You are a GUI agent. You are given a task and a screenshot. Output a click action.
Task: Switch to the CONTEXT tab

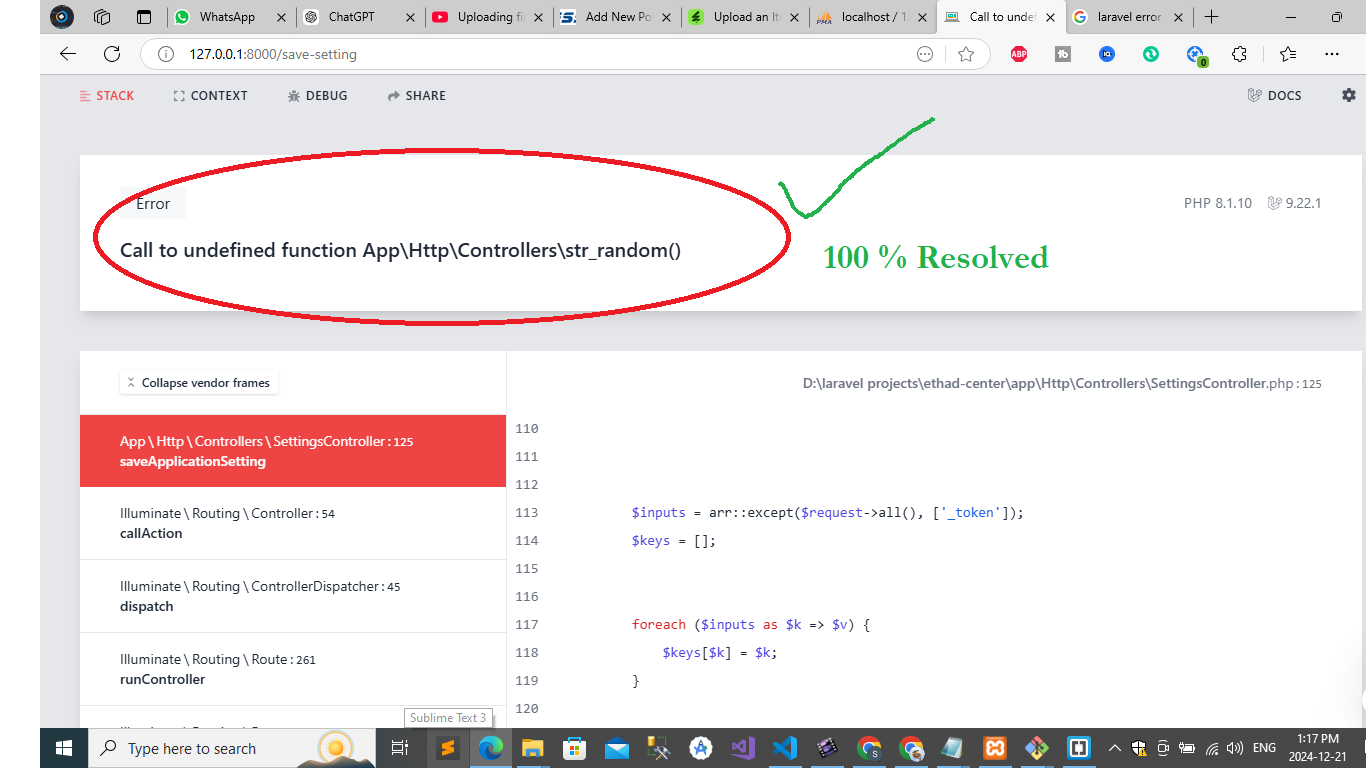210,96
